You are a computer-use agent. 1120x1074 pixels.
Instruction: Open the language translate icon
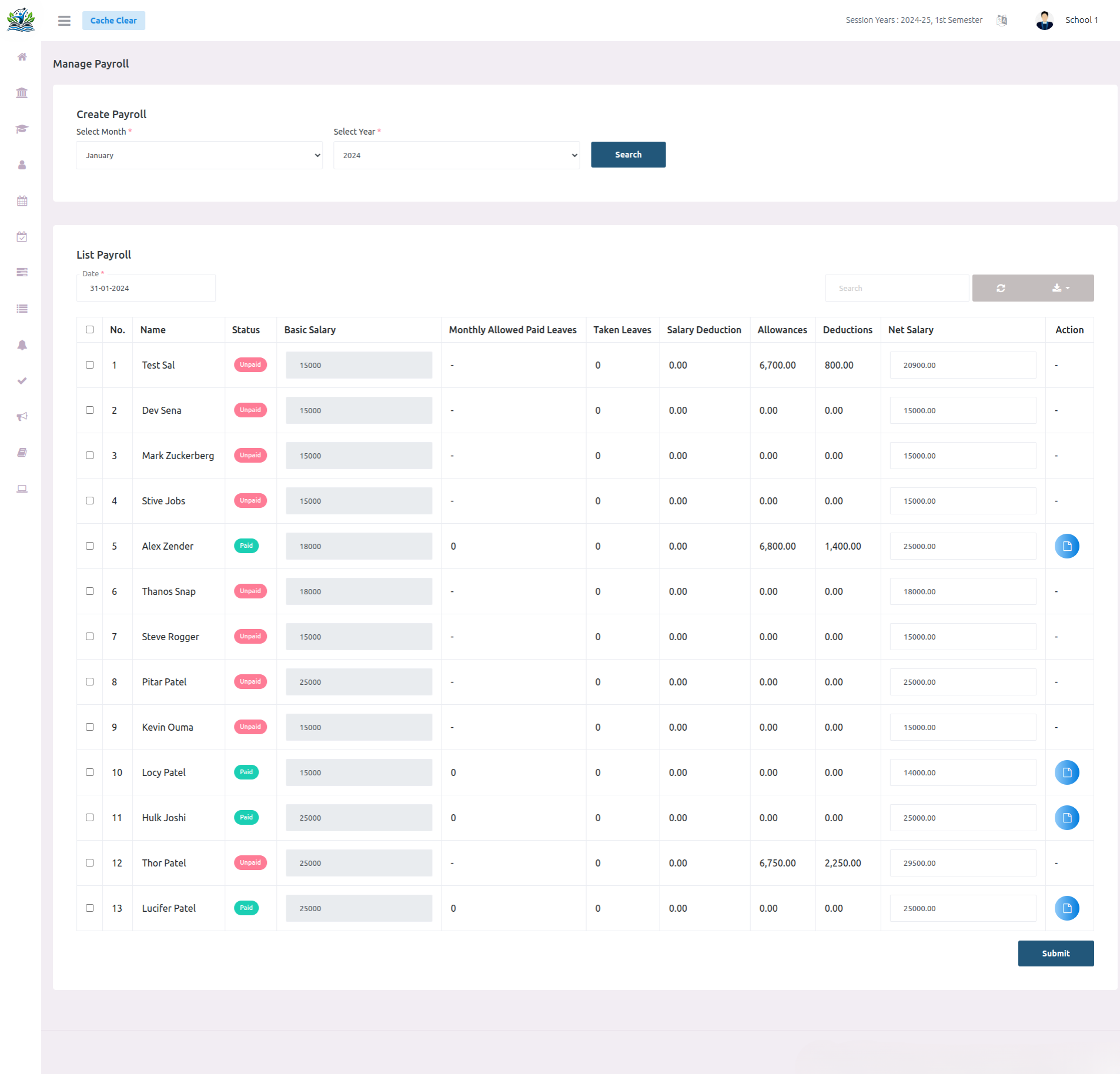click(x=1002, y=21)
